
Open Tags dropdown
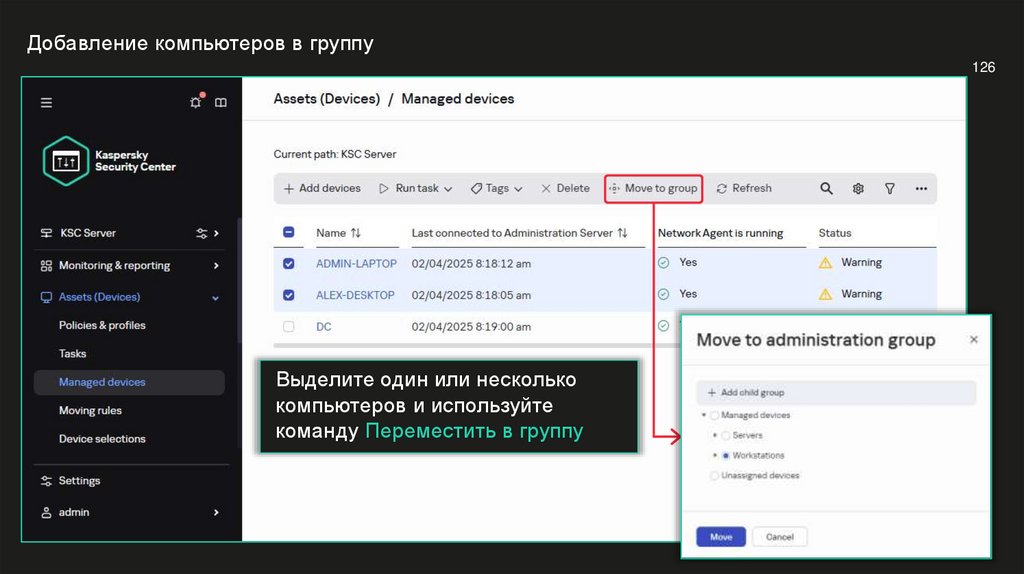(496, 188)
